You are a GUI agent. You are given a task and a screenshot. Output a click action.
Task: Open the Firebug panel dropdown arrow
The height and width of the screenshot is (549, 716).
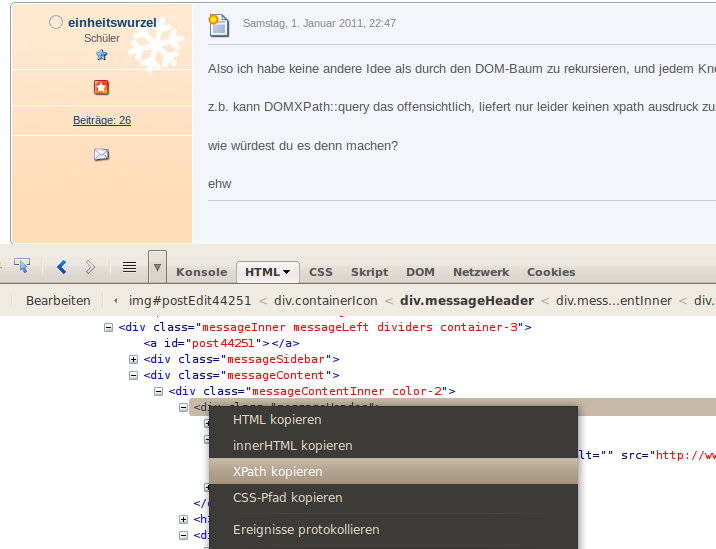[x=157, y=268]
